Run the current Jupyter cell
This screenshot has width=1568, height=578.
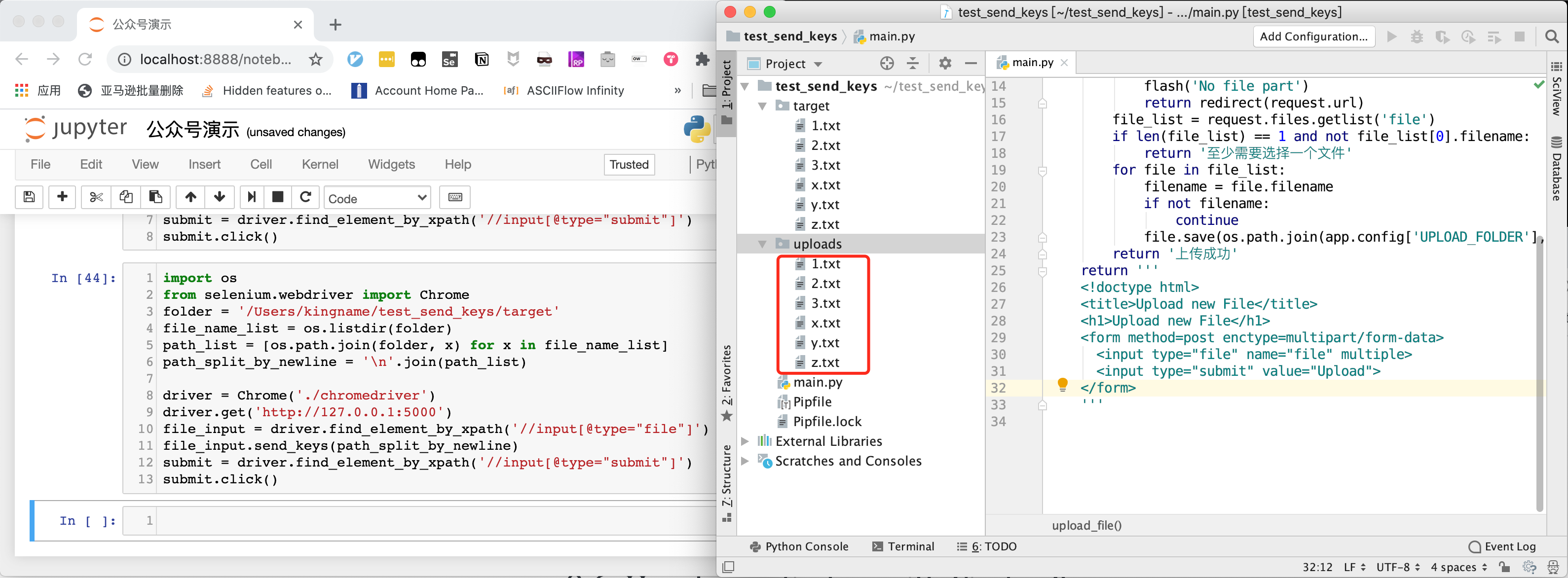point(252,197)
